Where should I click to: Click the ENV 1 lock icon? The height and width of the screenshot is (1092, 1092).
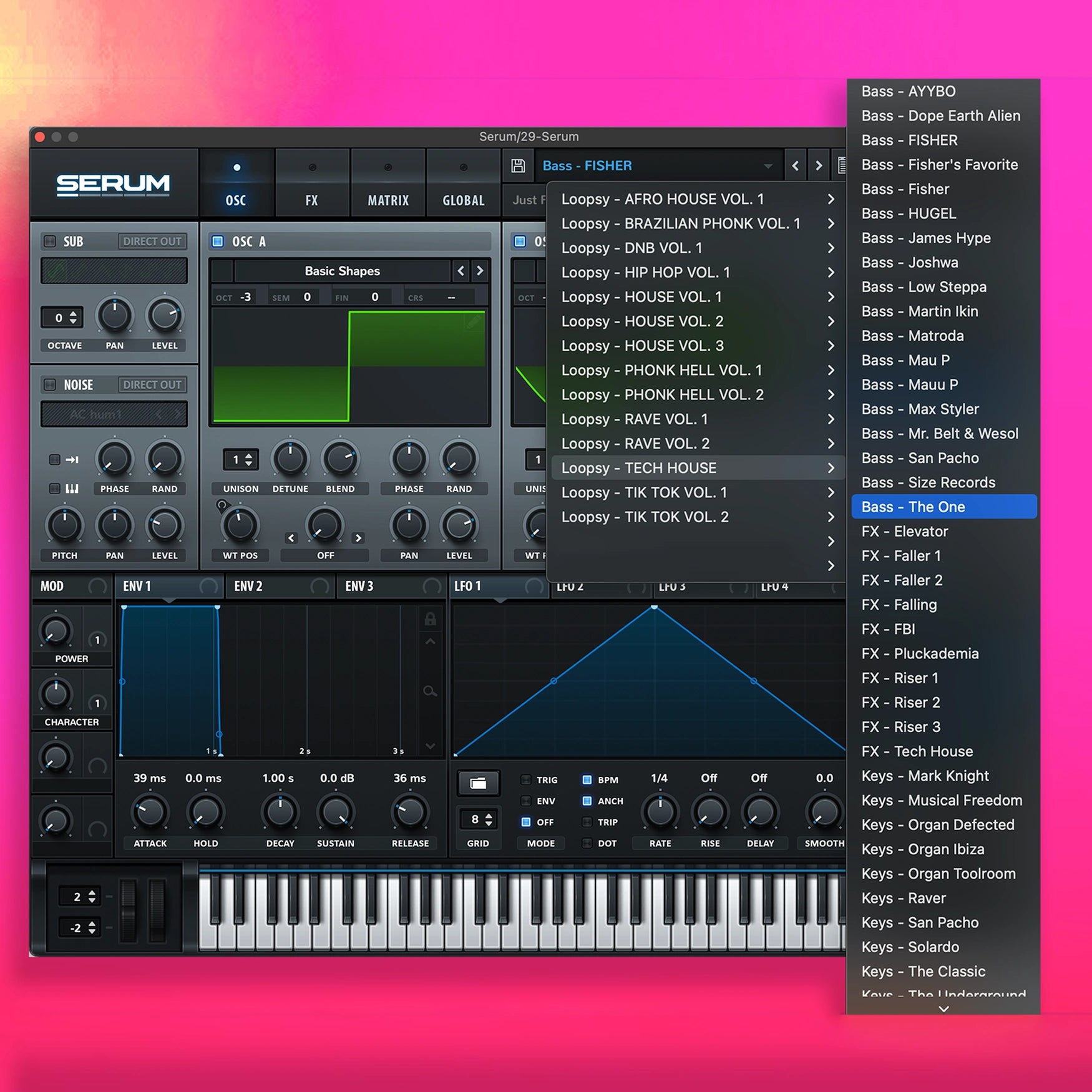coord(430,618)
